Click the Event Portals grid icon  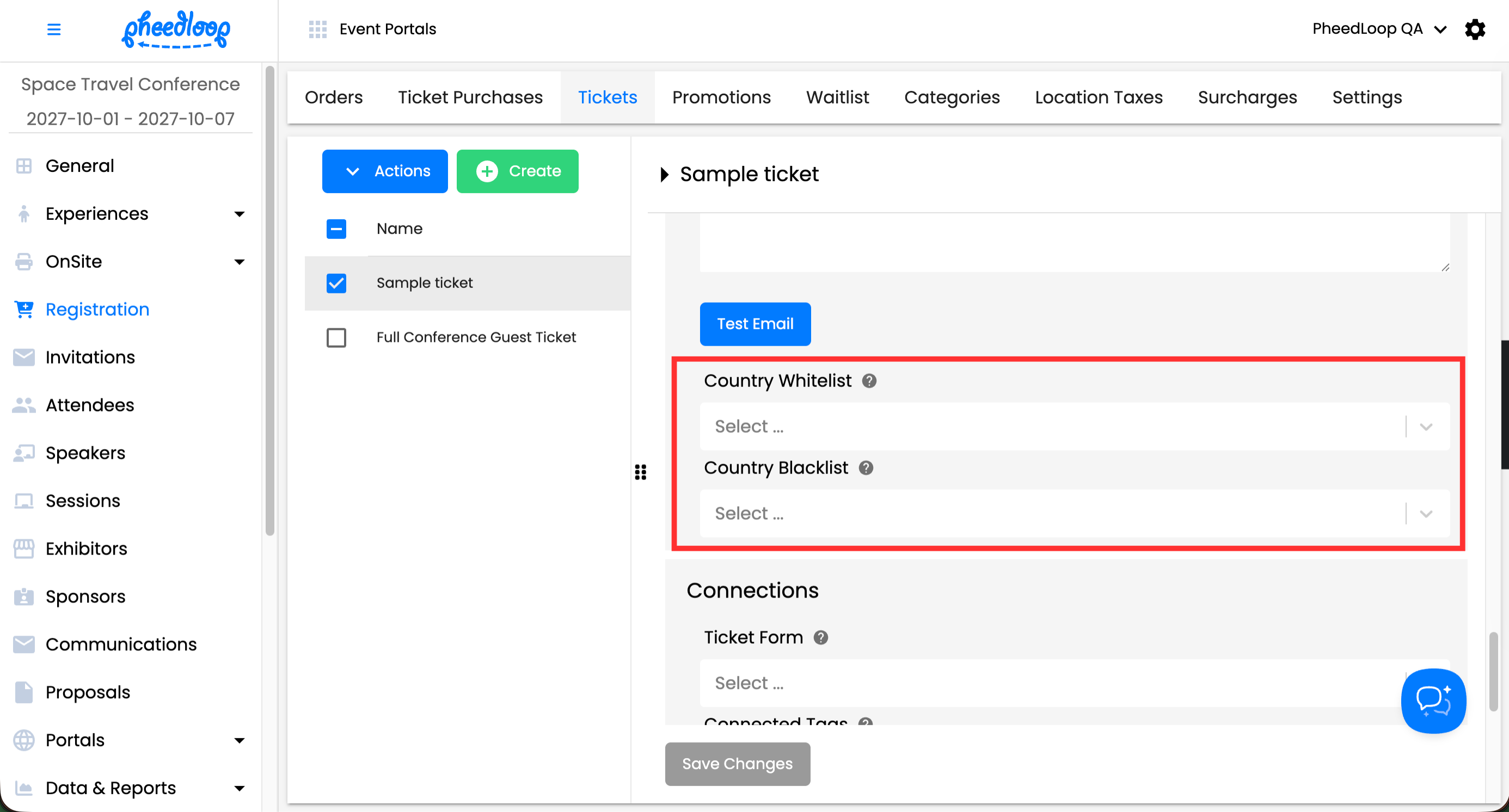317,29
